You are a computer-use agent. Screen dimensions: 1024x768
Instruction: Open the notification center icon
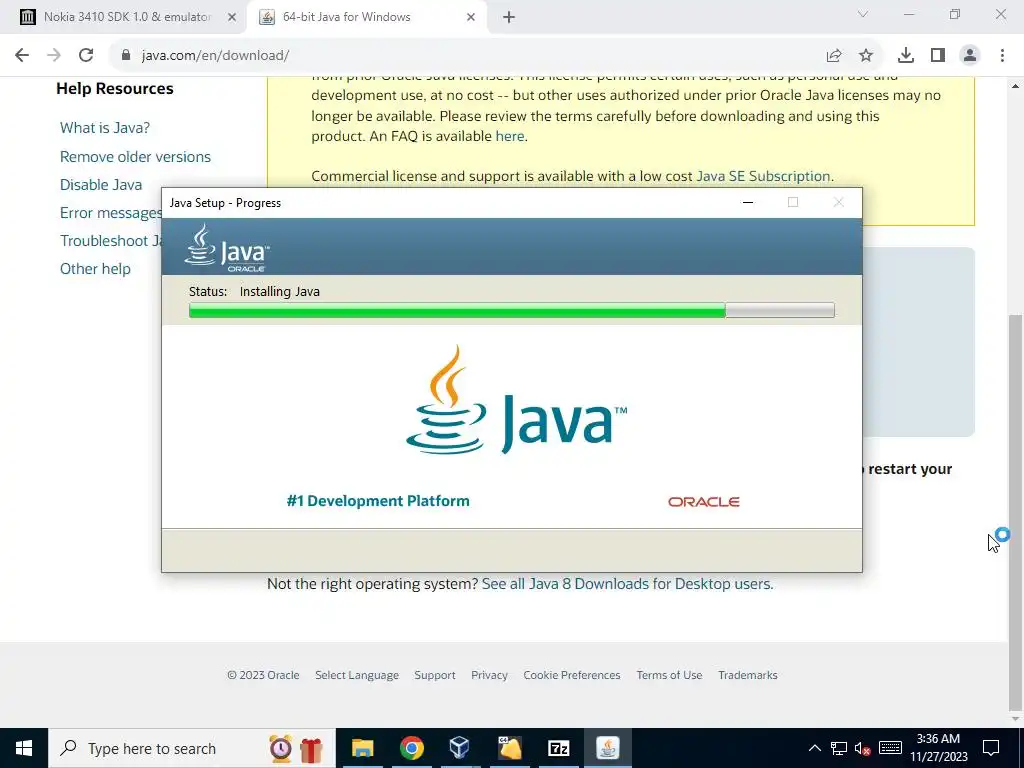tap(991, 748)
